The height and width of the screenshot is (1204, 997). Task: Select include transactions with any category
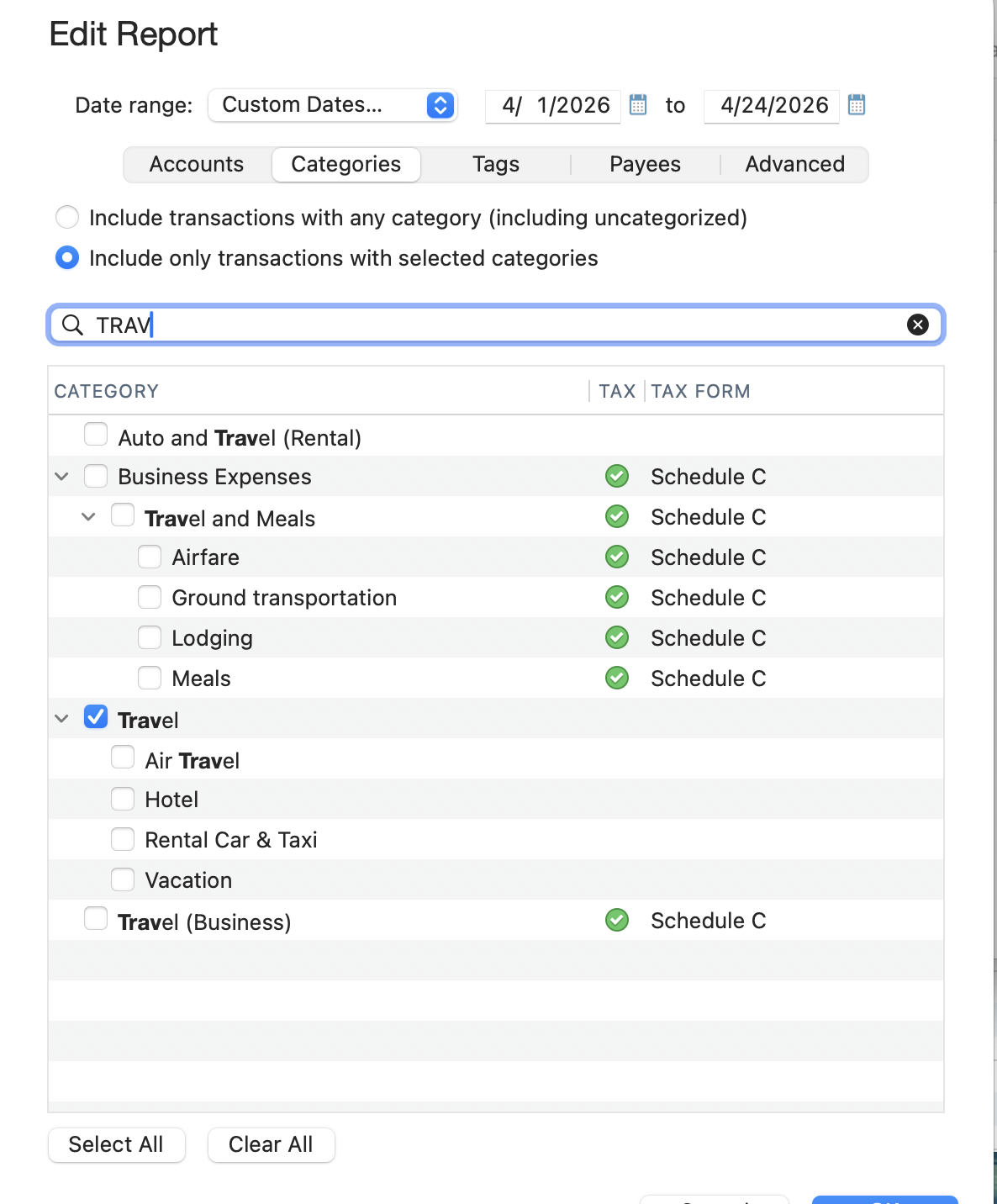67,218
